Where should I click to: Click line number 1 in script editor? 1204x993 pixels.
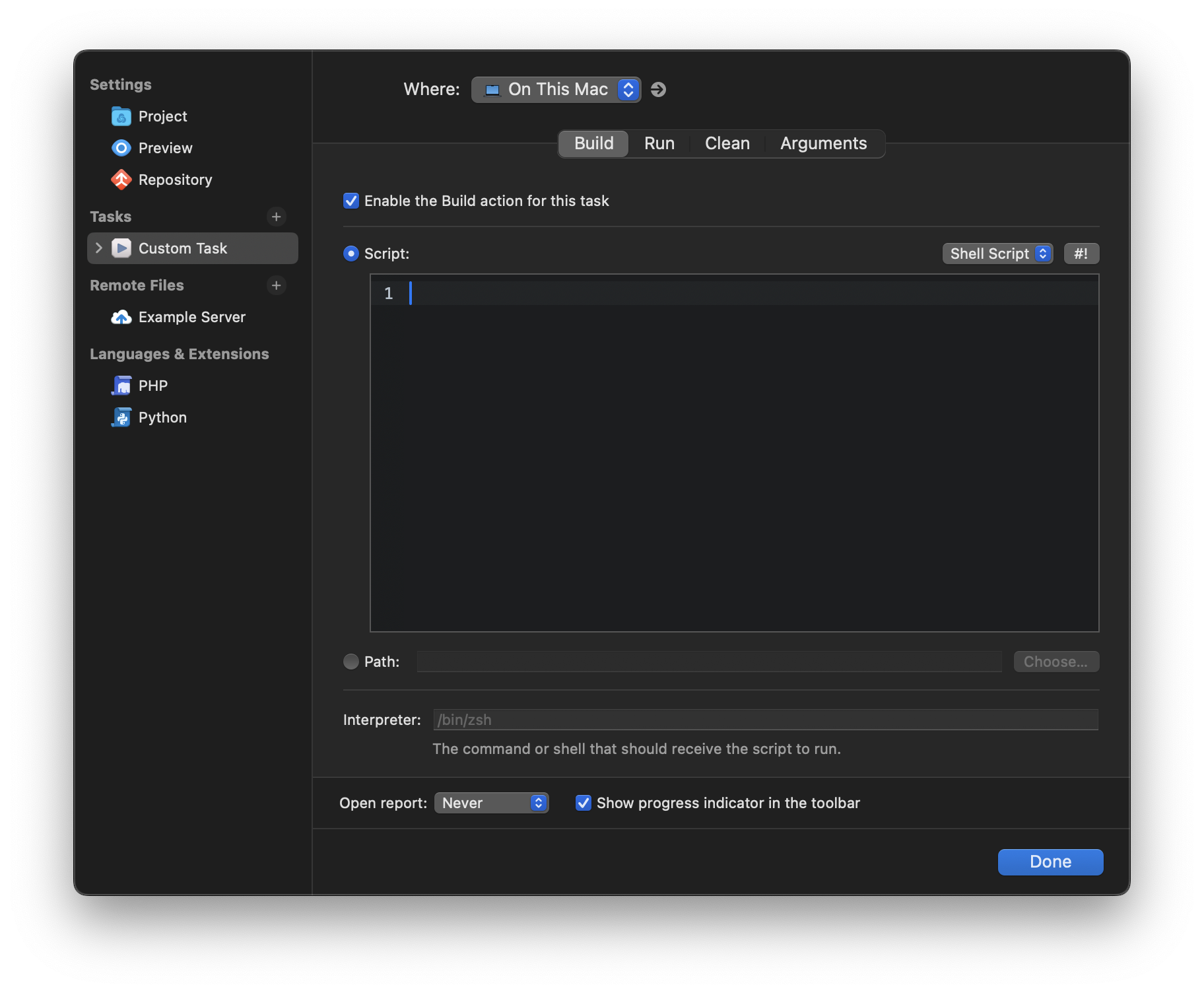[389, 293]
